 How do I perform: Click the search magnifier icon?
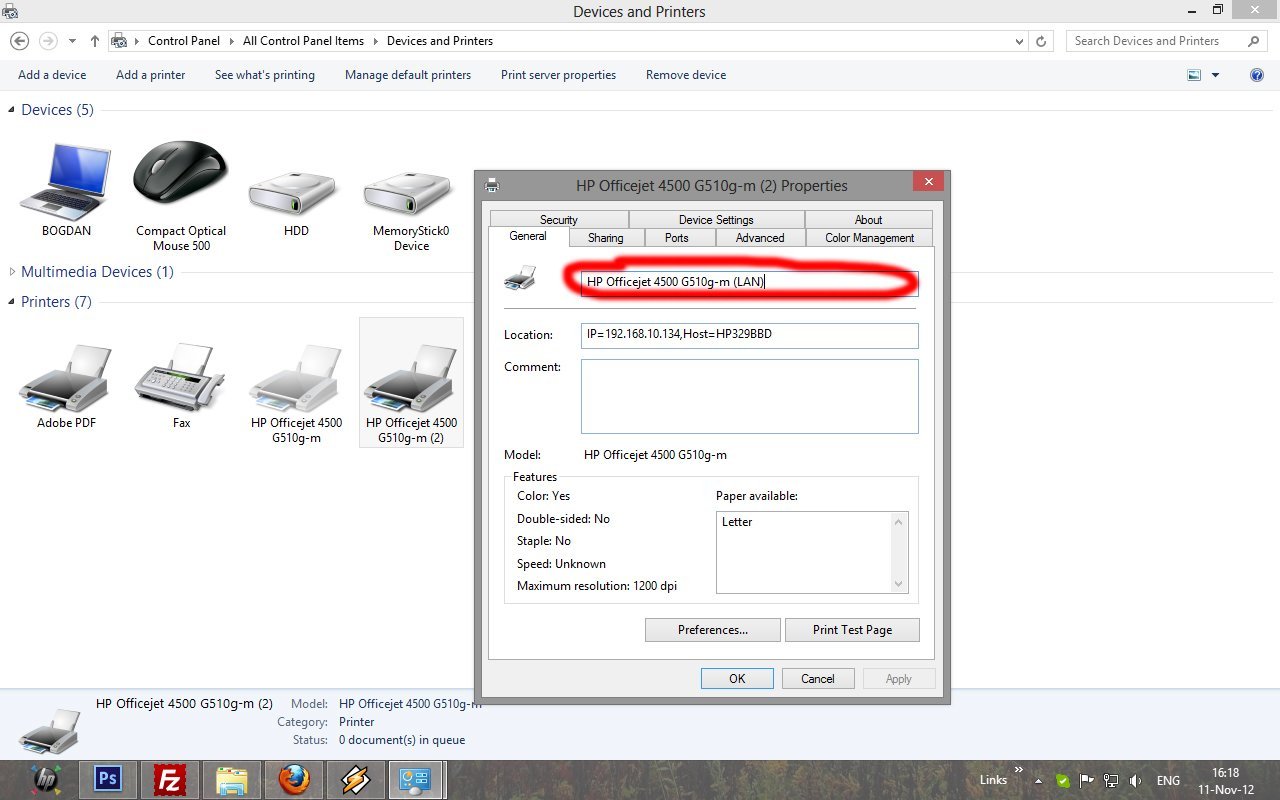click(x=1254, y=41)
